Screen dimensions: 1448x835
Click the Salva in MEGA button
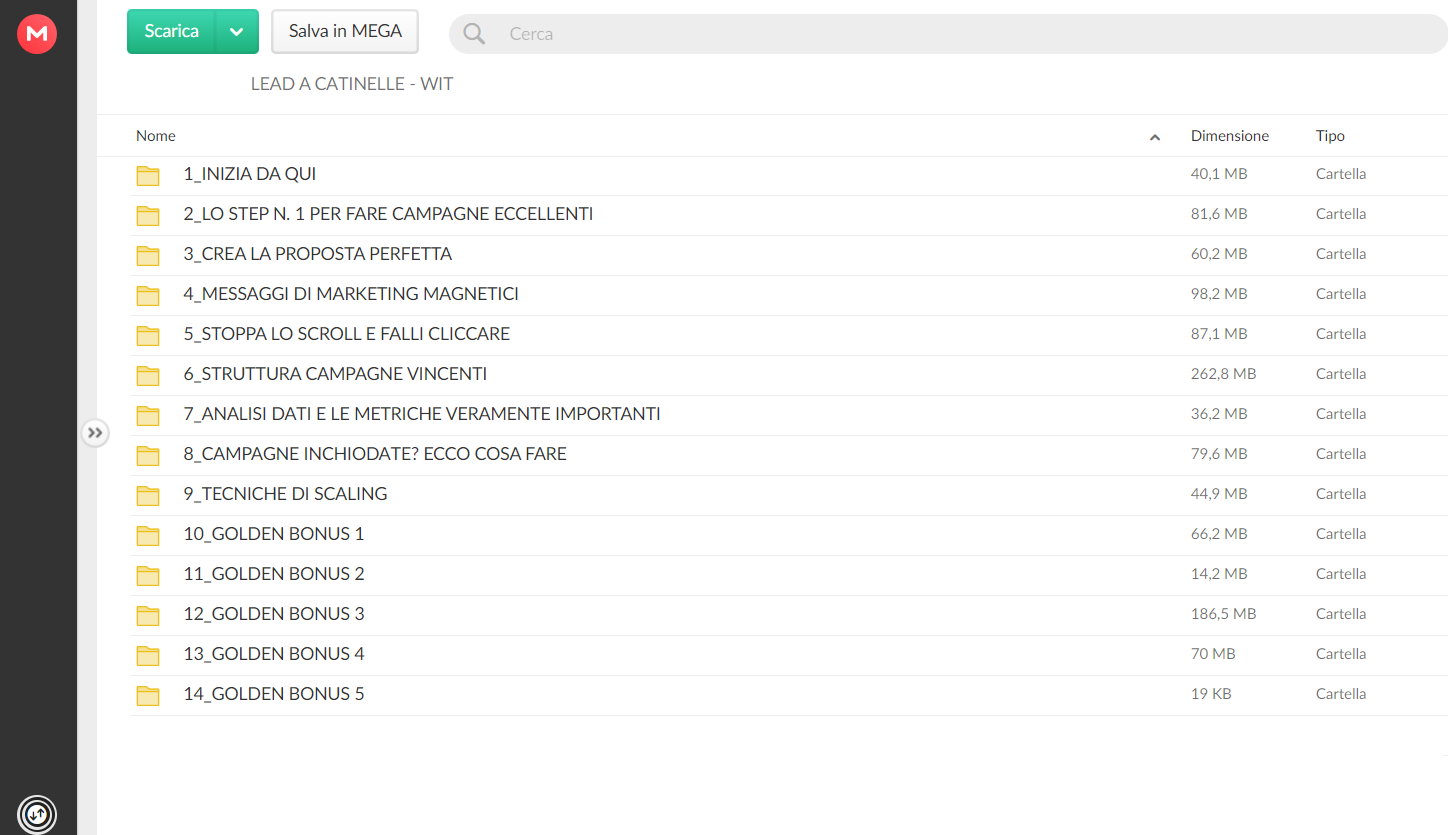[x=345, y=31]
